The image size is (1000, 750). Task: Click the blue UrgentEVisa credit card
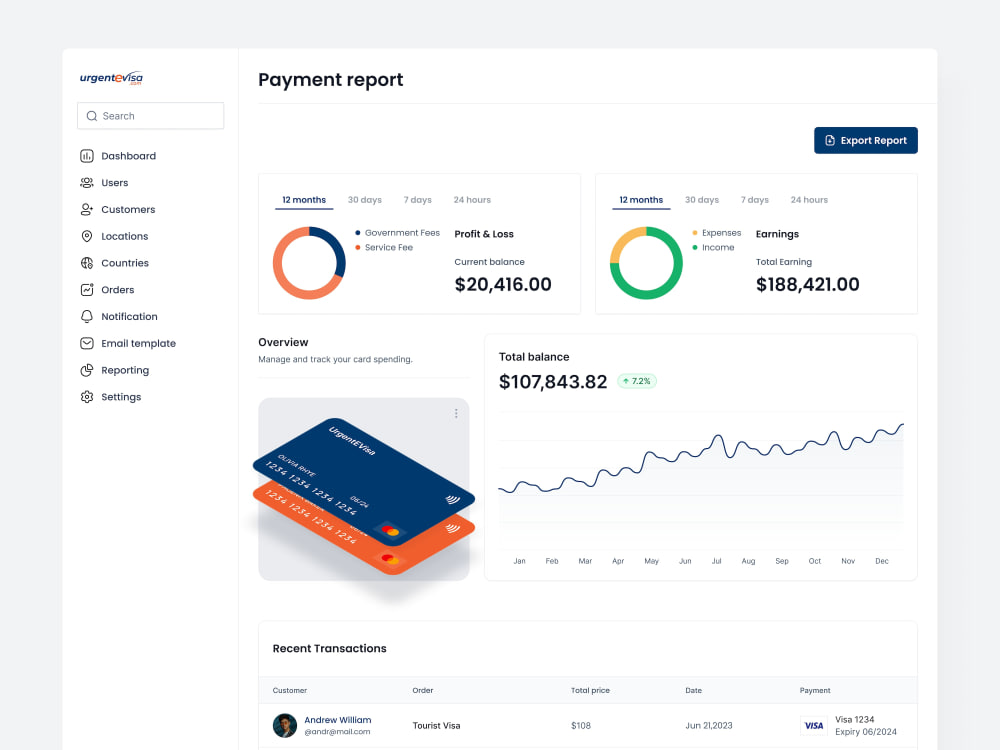[x=364, y=480]
